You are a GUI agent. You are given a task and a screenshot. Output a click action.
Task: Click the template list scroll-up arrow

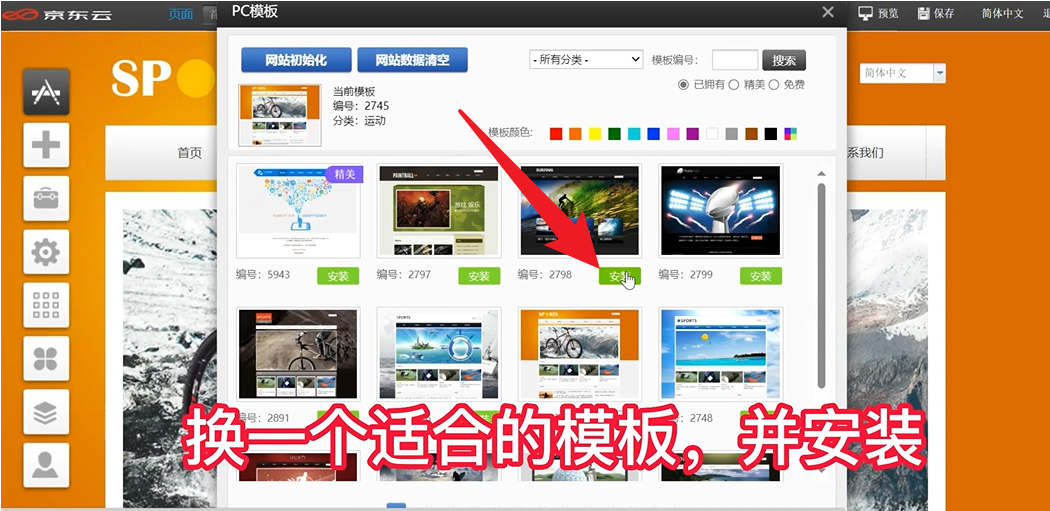822,174
